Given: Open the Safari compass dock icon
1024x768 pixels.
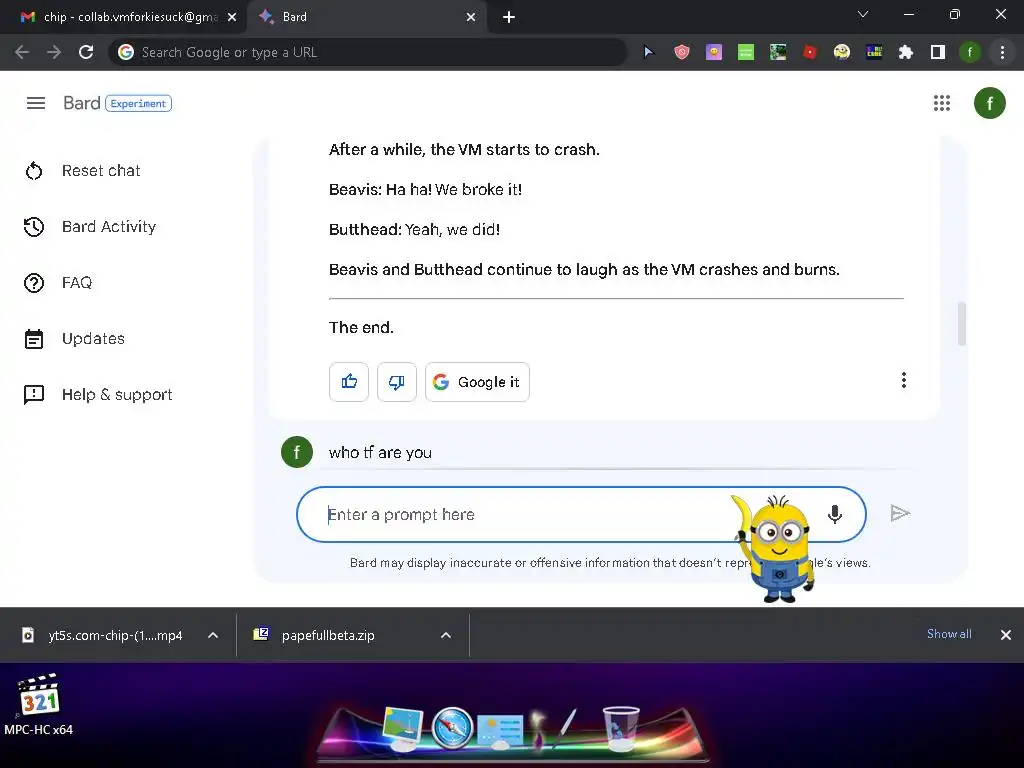Looking at the screenshot, I should 452,728.
